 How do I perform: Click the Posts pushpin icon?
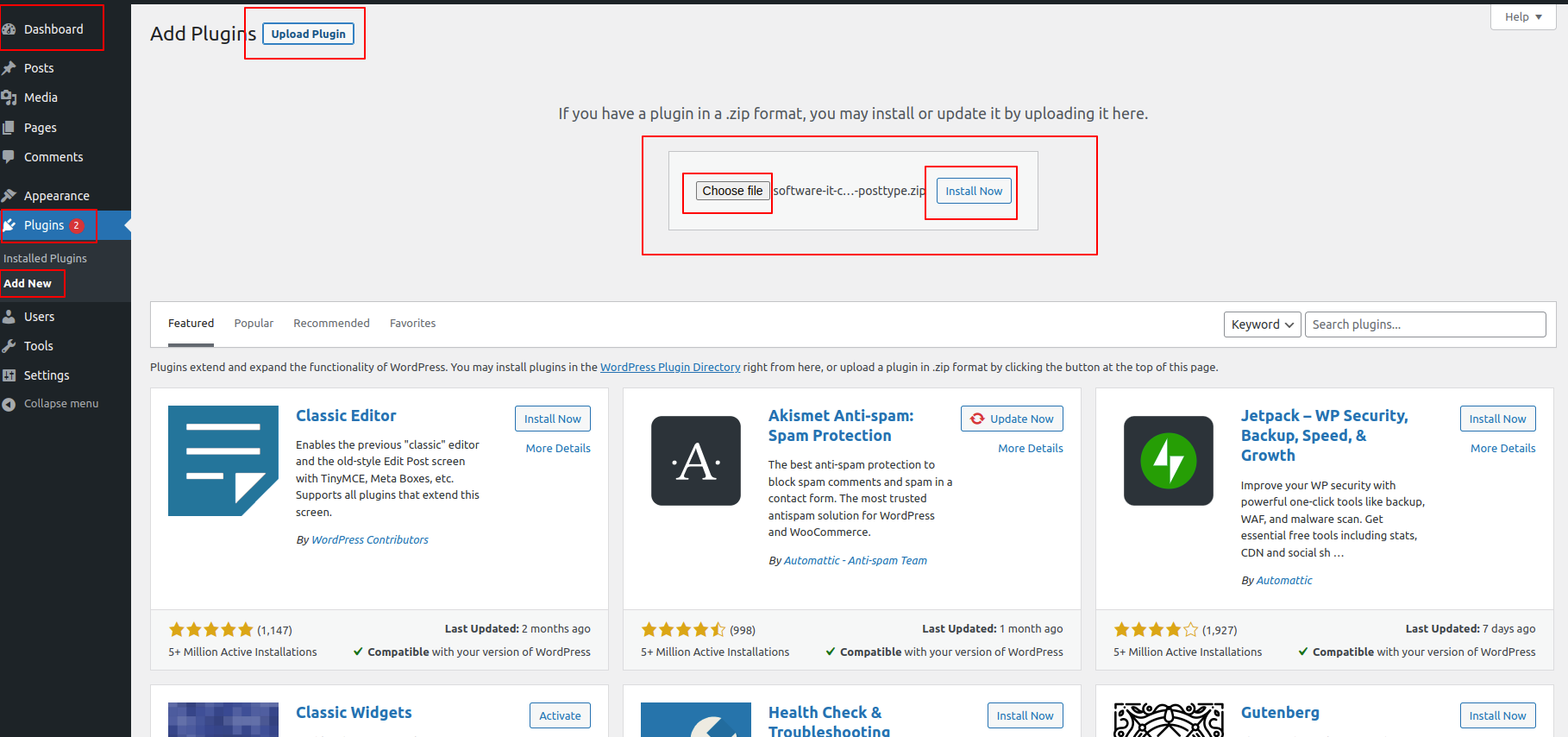(x=9, y=68)
